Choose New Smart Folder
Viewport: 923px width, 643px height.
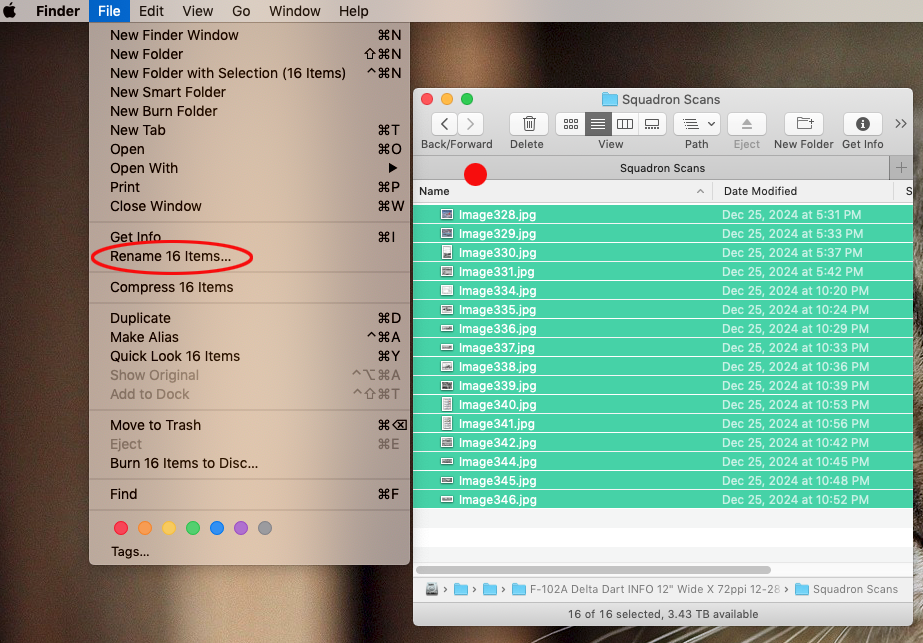point(249,92)
